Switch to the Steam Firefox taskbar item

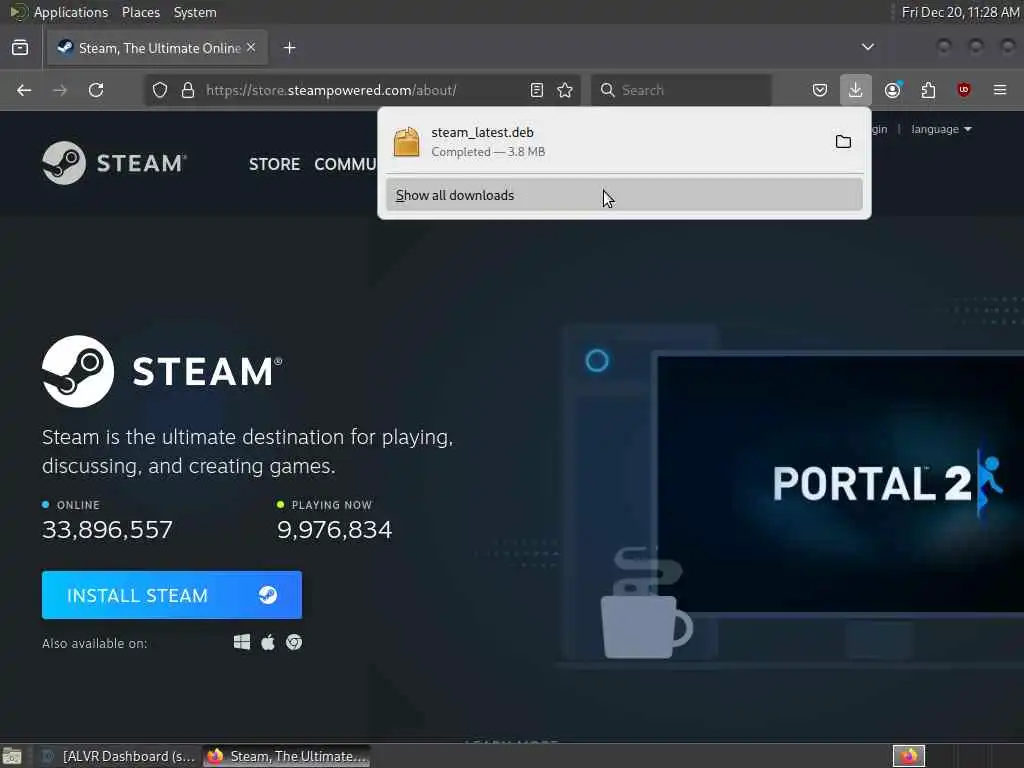click(287, 756)
